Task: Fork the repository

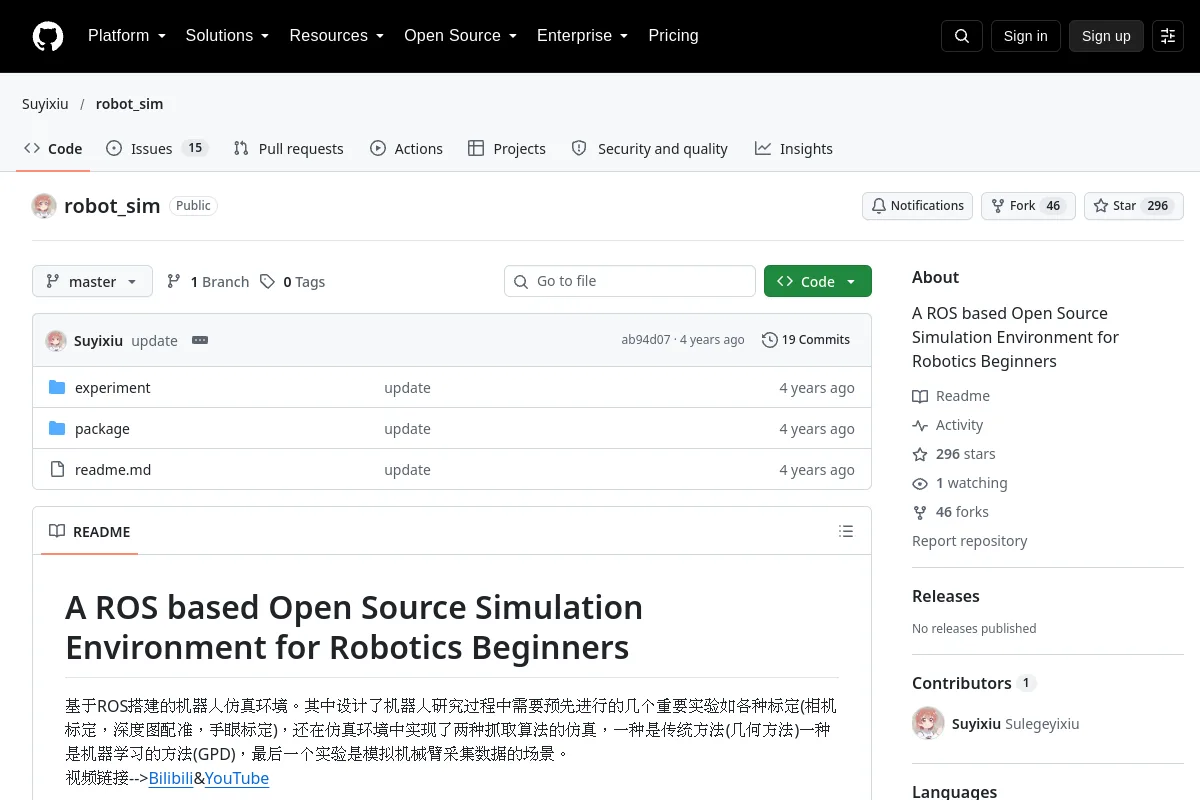Action: [1028, 206]
